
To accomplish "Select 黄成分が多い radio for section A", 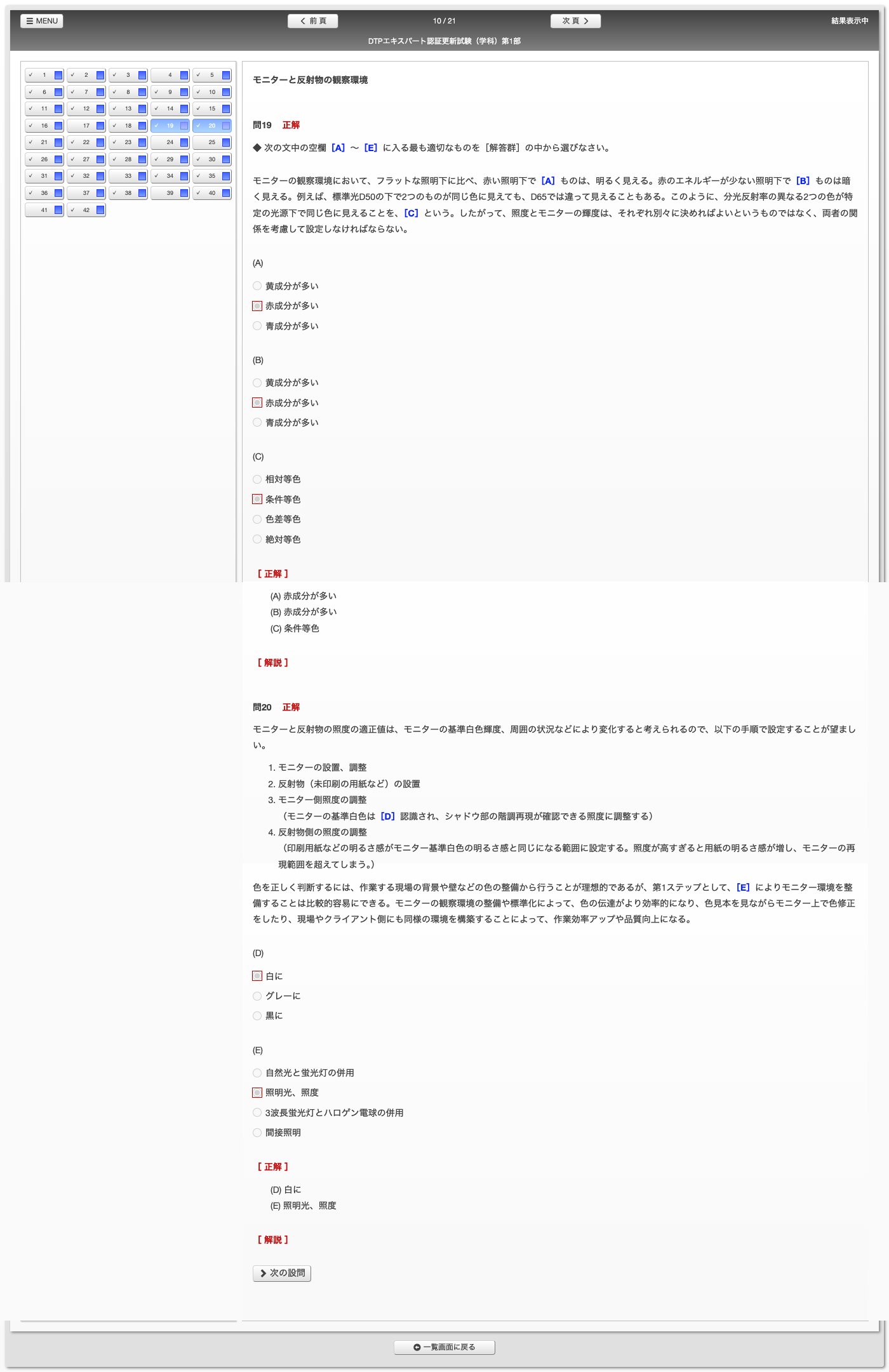I will click(257, 286).
